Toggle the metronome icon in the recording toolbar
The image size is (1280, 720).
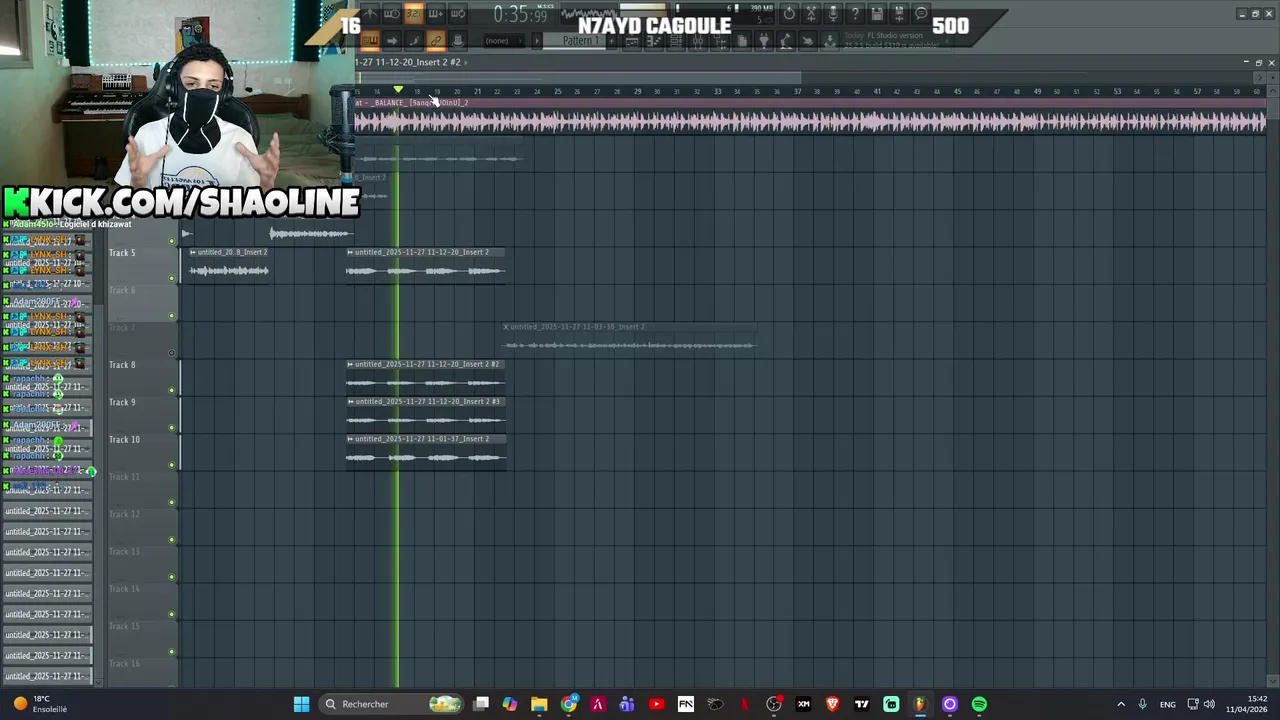371,14
